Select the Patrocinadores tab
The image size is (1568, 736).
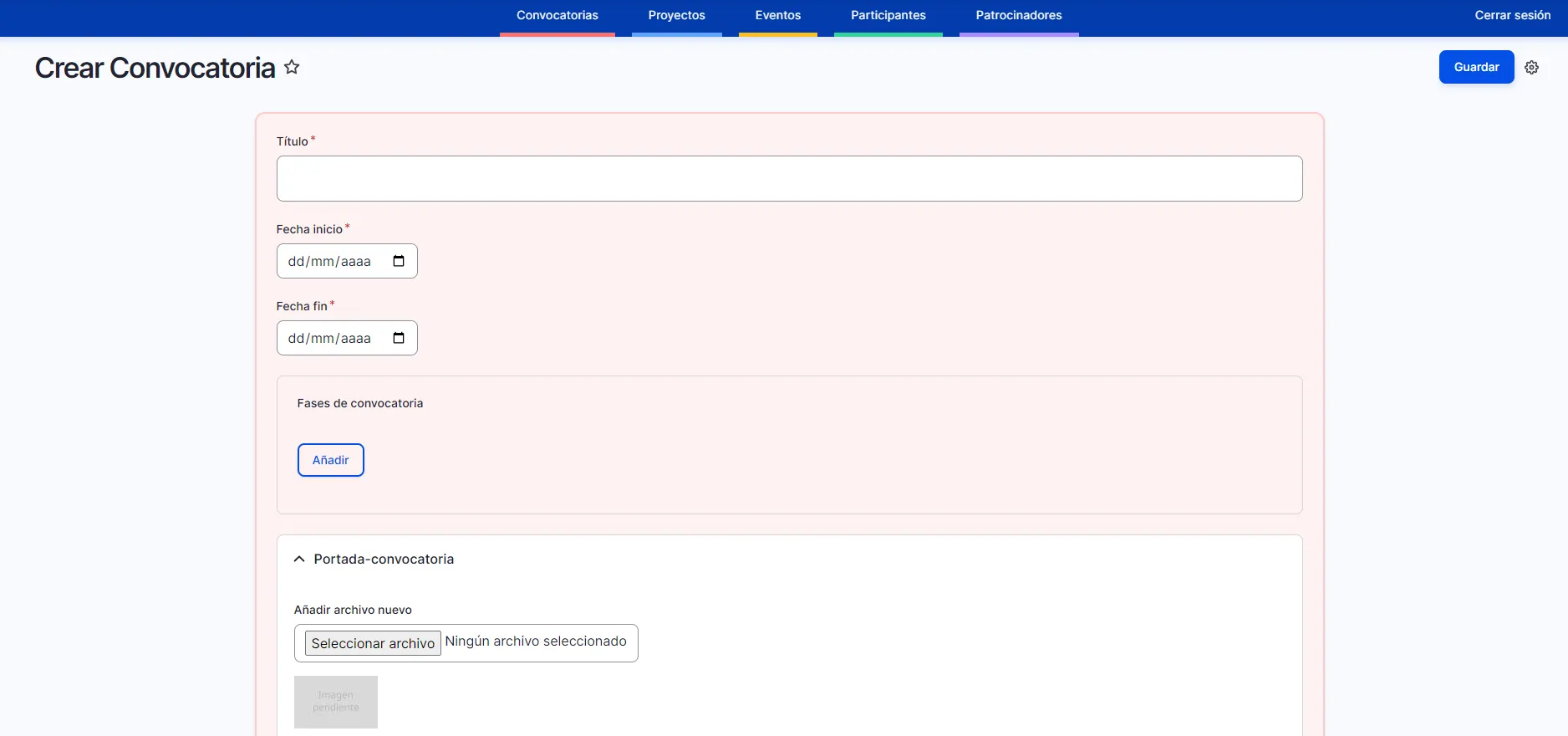point(1018,16)
